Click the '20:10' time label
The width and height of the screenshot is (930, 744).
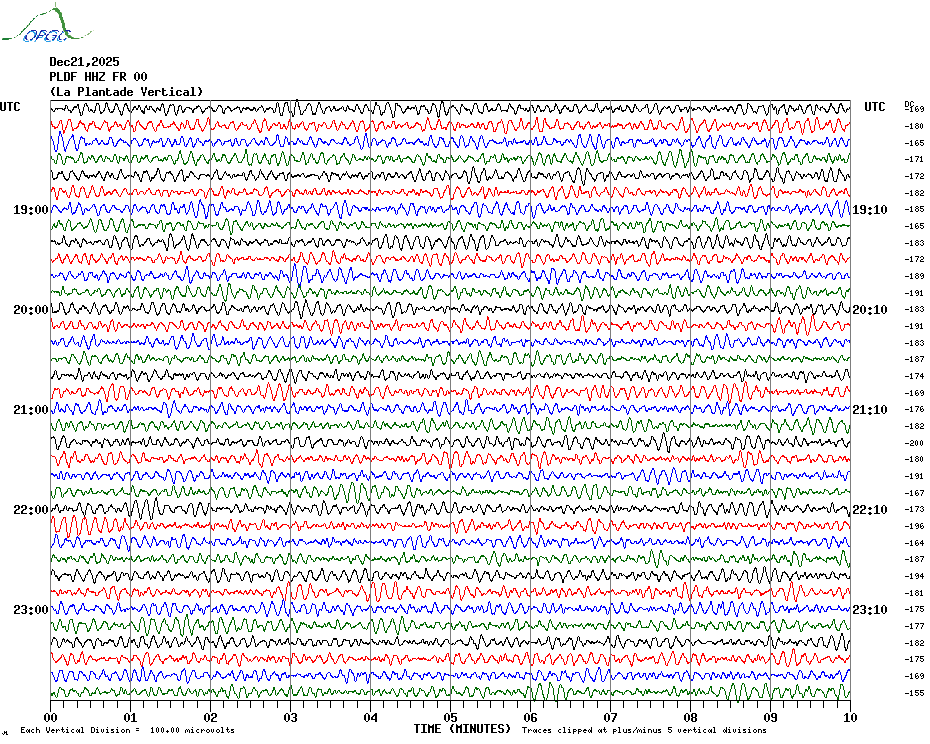pyautogui.click(x=870, y=310)
